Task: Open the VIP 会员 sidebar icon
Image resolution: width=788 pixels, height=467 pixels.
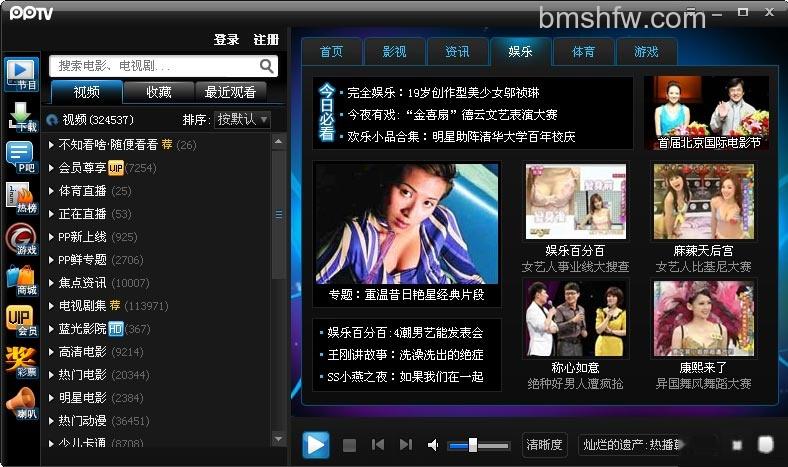Action: pyautogui.click(x=21, y=321)
